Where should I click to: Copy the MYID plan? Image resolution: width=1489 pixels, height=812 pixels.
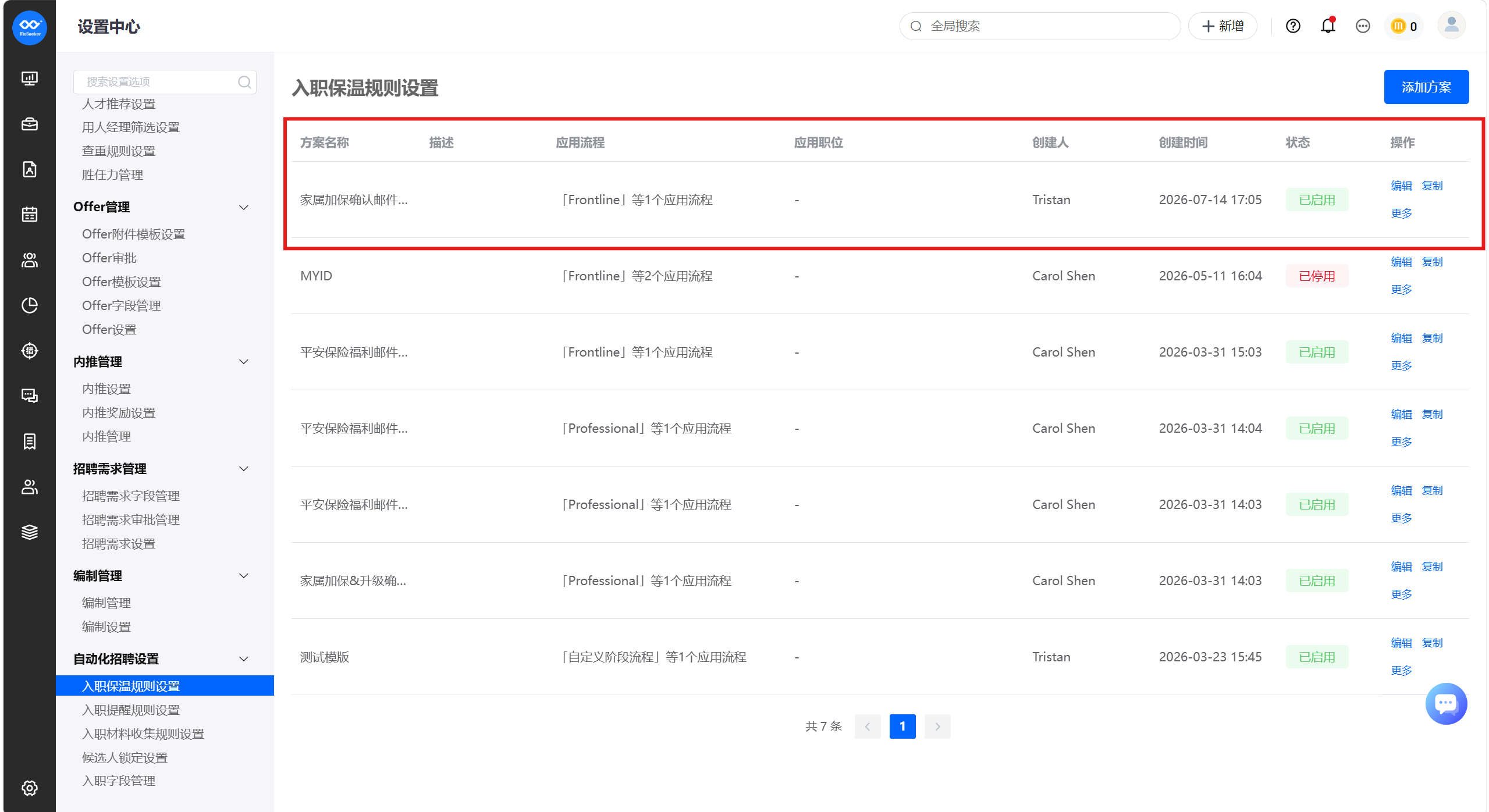(x=1432, y=262)
